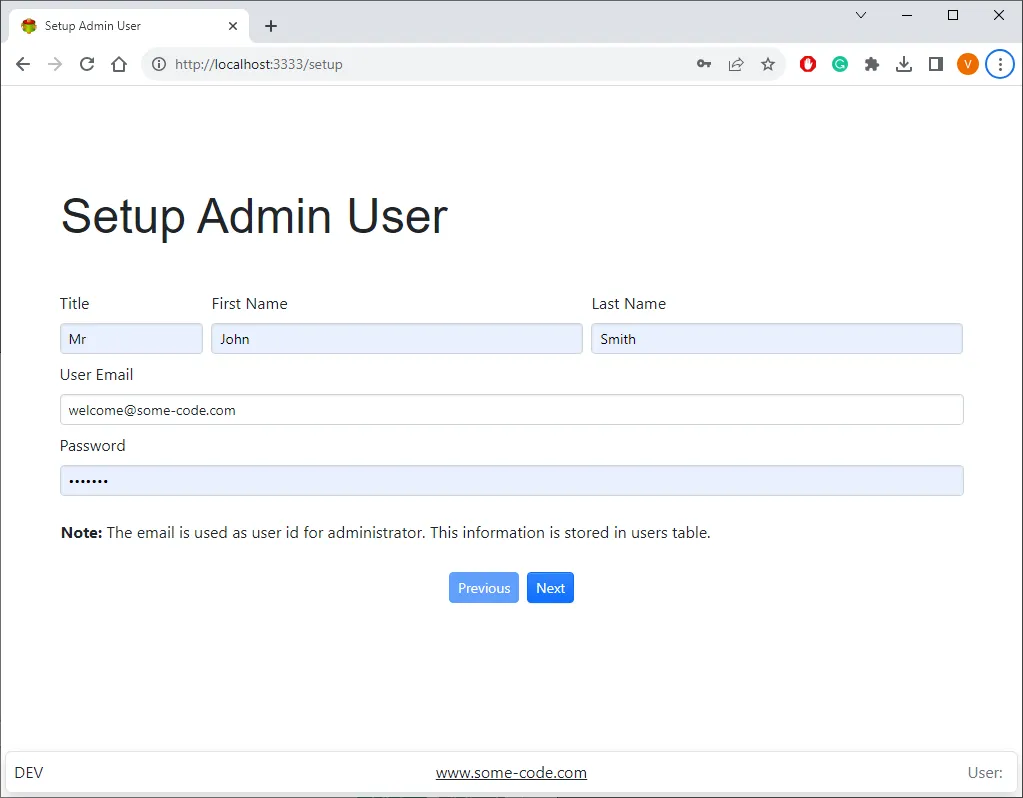Bookmark the page with the star icon
Screen dimensions: 1023x798
[x=768, y=63]
